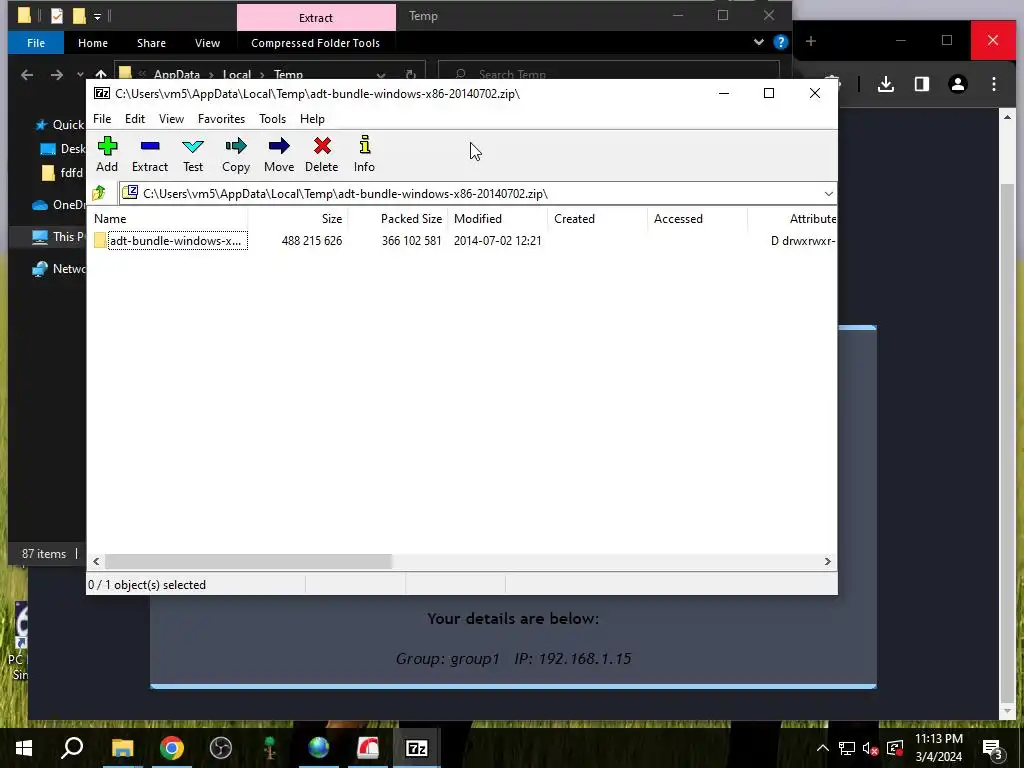Open browser downloads icon
1024x768 pixels.
886,84
